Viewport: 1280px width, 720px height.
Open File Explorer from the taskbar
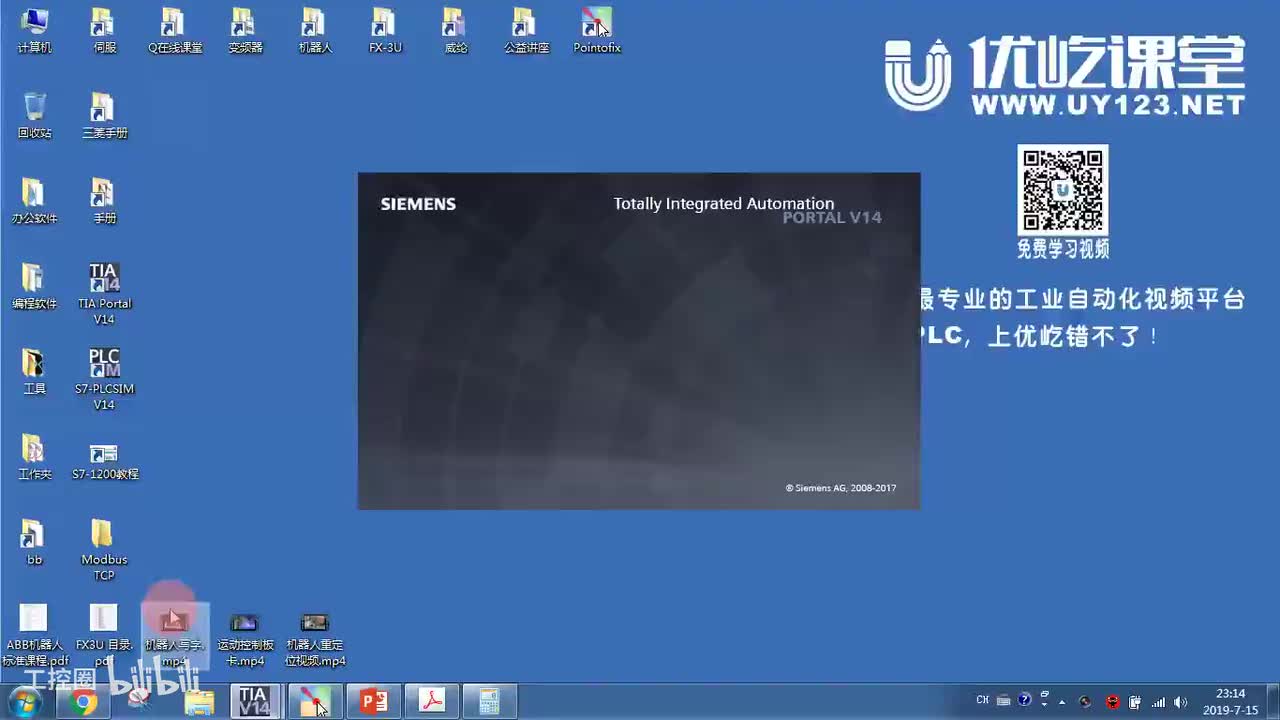coord(199,702)
